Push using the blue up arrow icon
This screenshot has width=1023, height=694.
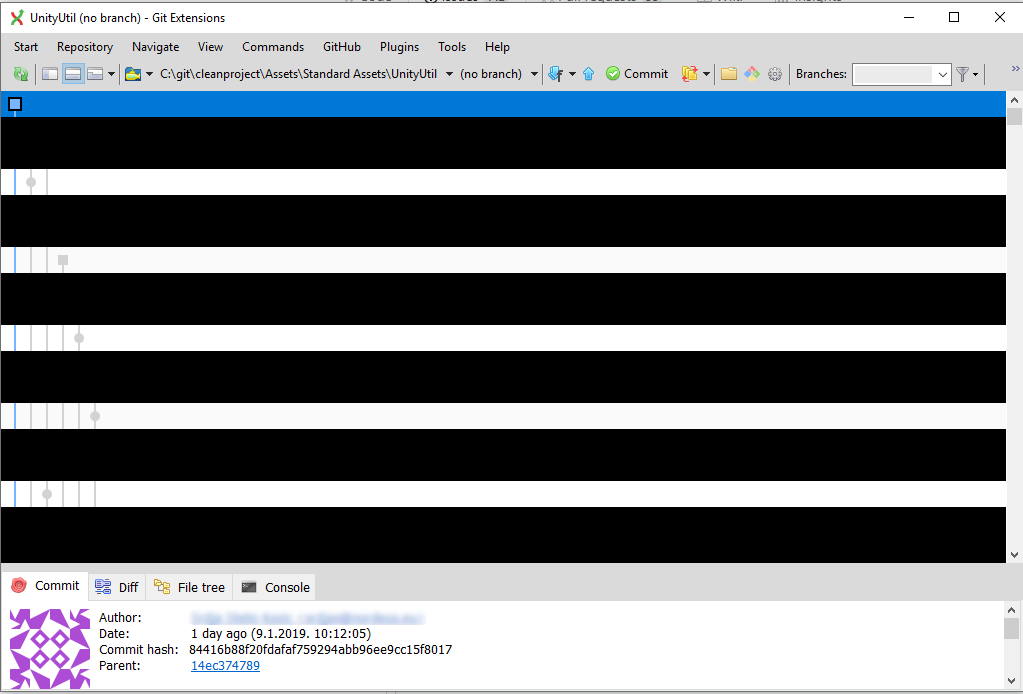tap(588, 74)
